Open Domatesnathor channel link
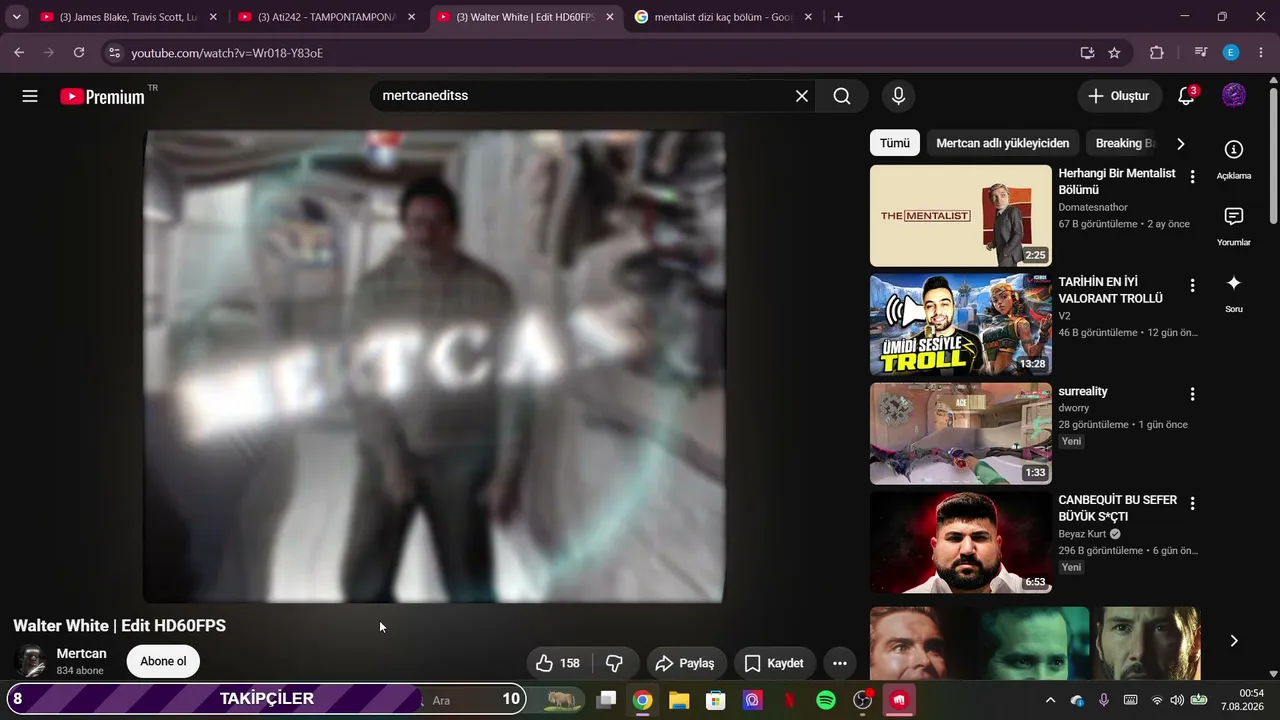Image resolution: width=1280 pixels, height=720 pixels. coord(1093,207)
